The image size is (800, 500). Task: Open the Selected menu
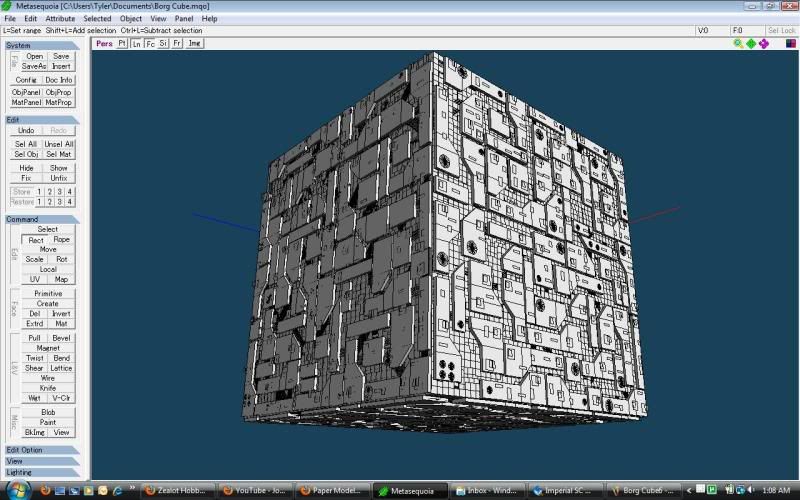97,18
